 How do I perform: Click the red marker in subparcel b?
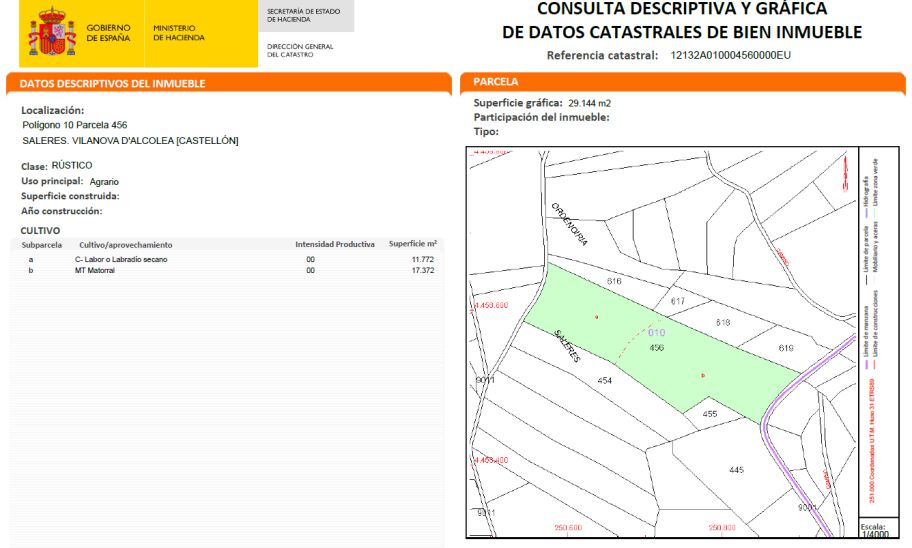[x=703, y=375]
